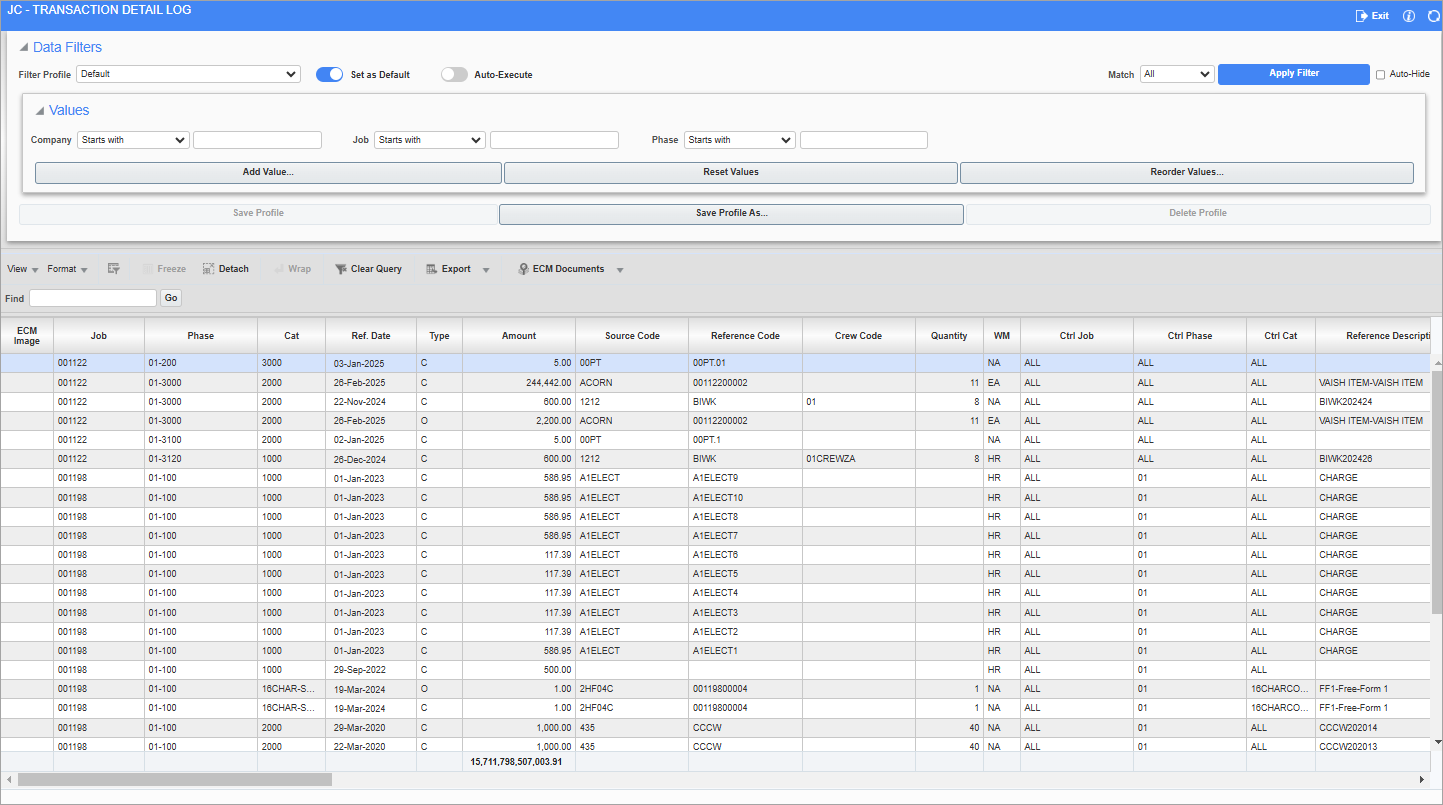The height and width of the screenshot is (805, 1443).
Task: Open the View menu
Action: coord(20,268)
